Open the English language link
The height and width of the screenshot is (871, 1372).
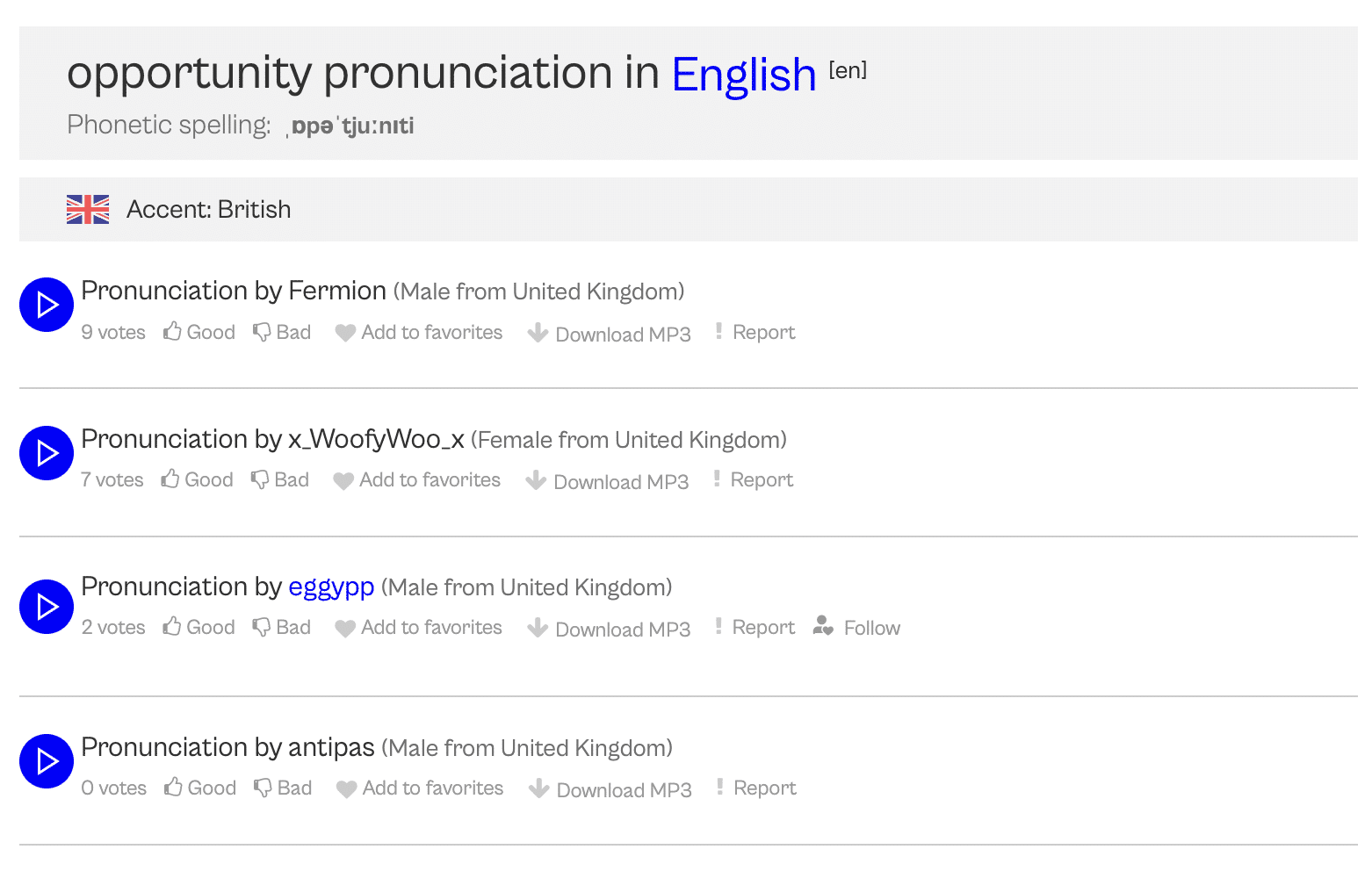click(743, 74)
